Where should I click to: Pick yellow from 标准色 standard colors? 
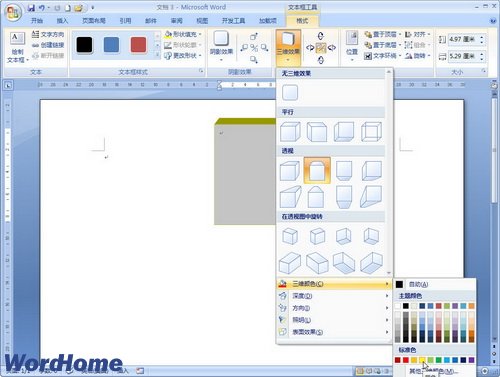click(422, 360)
